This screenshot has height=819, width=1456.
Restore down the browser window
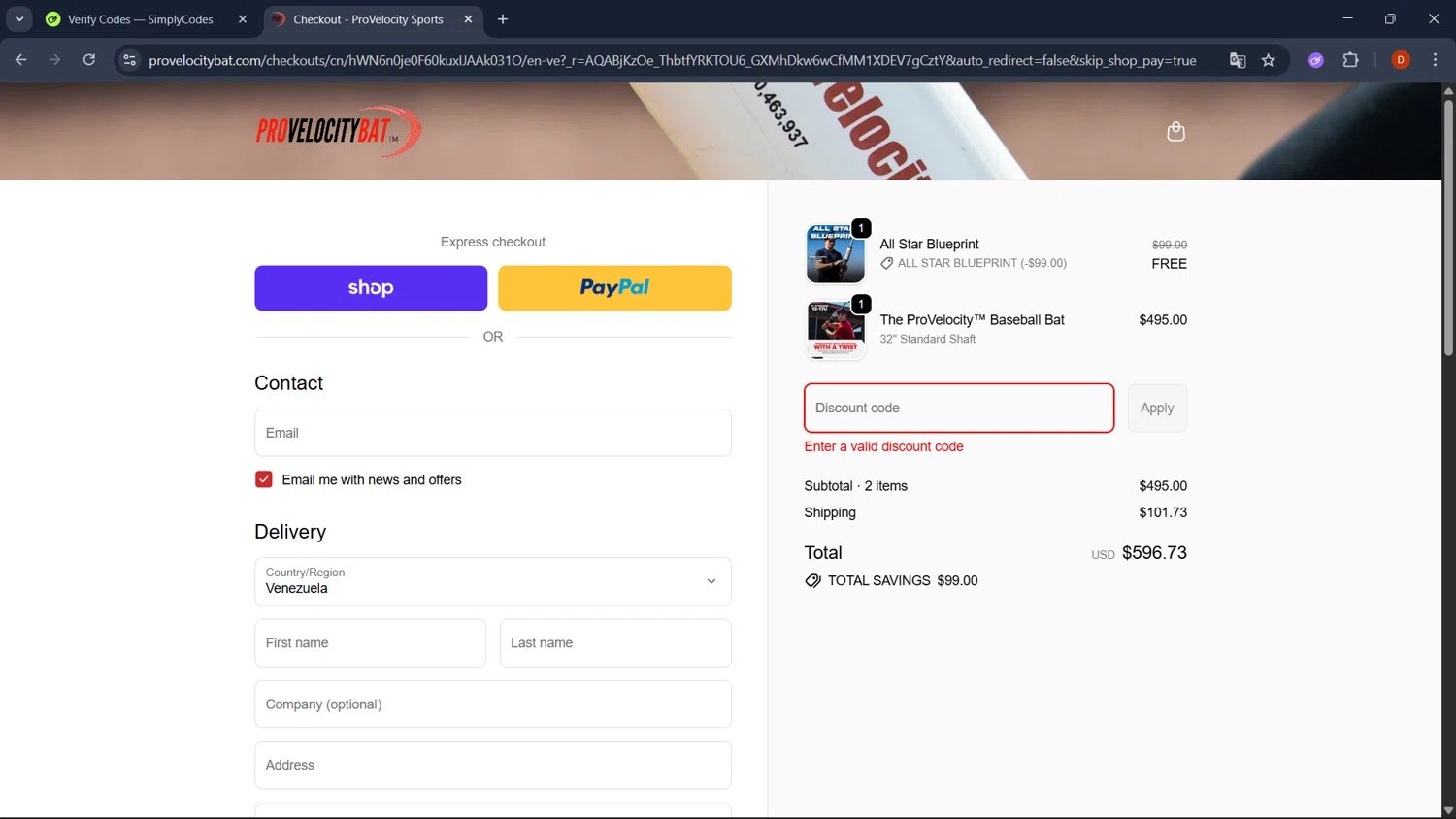pos(1390,19)
